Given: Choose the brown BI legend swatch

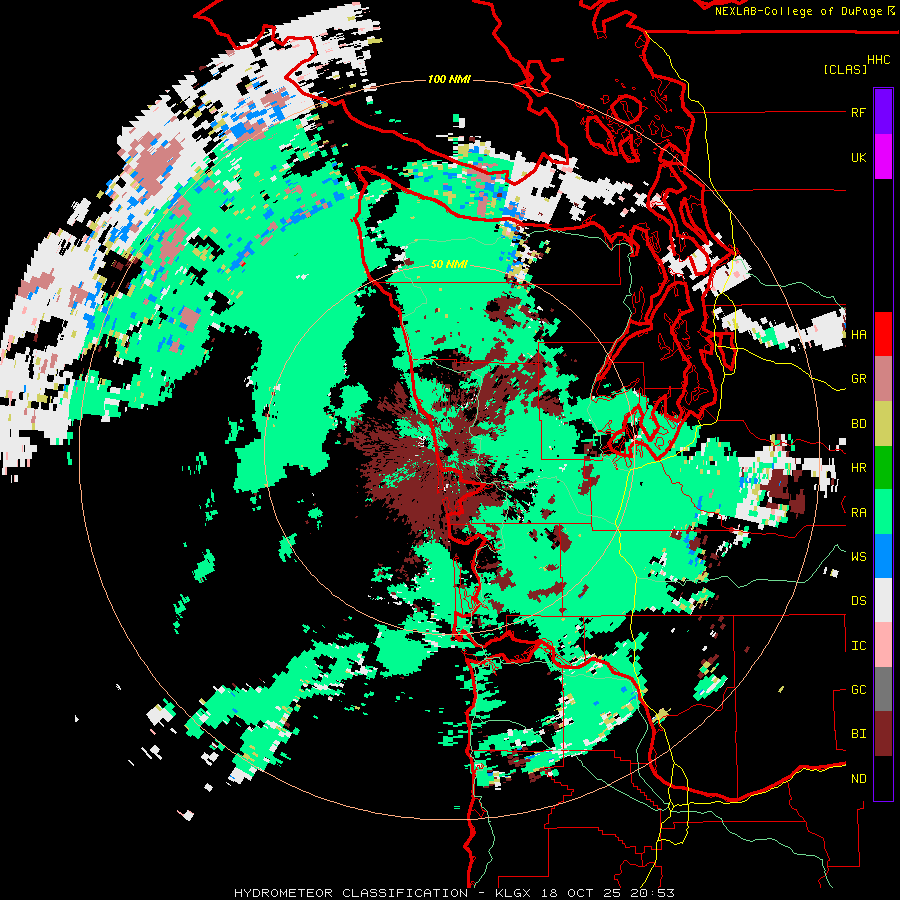Looking at the screenshot, I should [883, 734].
